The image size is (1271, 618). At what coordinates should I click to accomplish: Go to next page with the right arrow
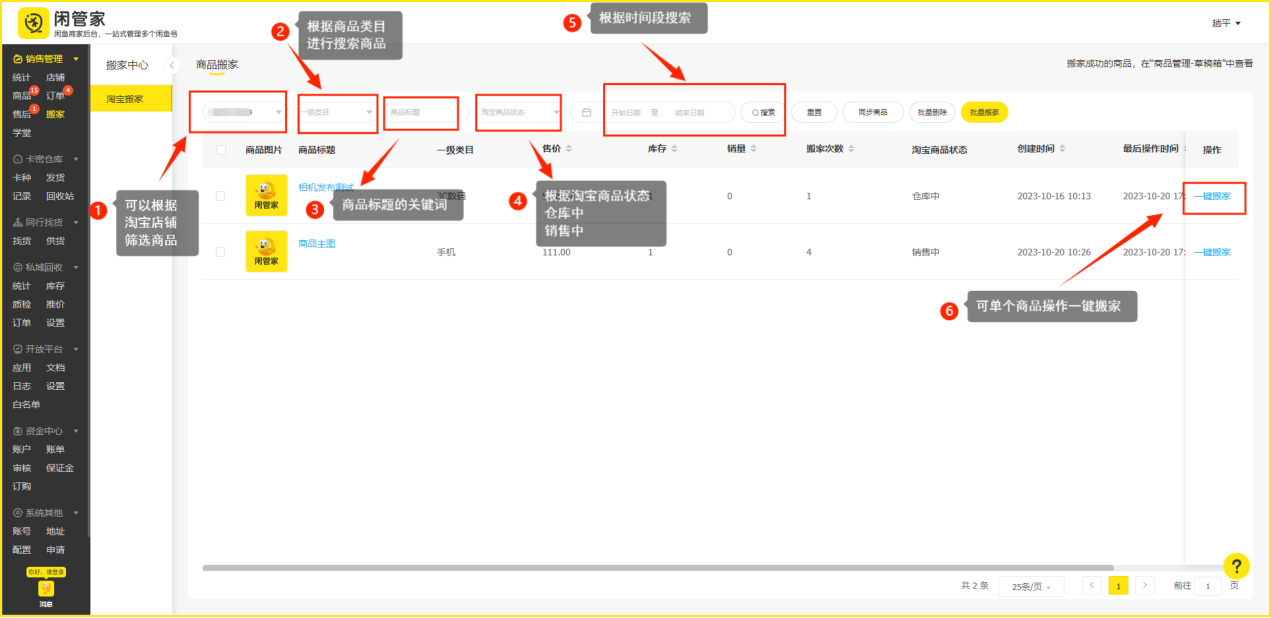(x=1145, y=586)
